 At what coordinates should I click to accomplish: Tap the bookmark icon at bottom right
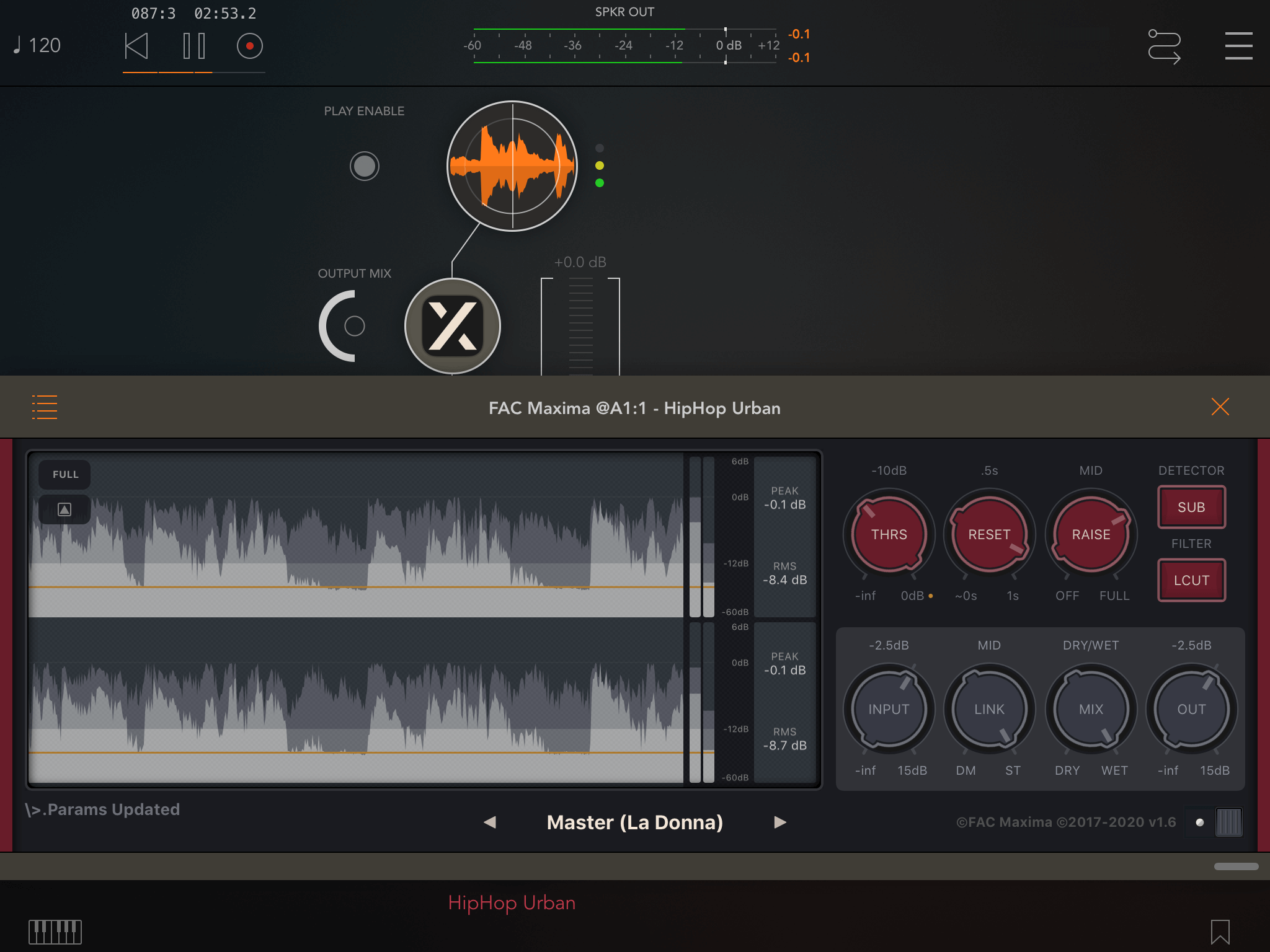click(1220, 932)
